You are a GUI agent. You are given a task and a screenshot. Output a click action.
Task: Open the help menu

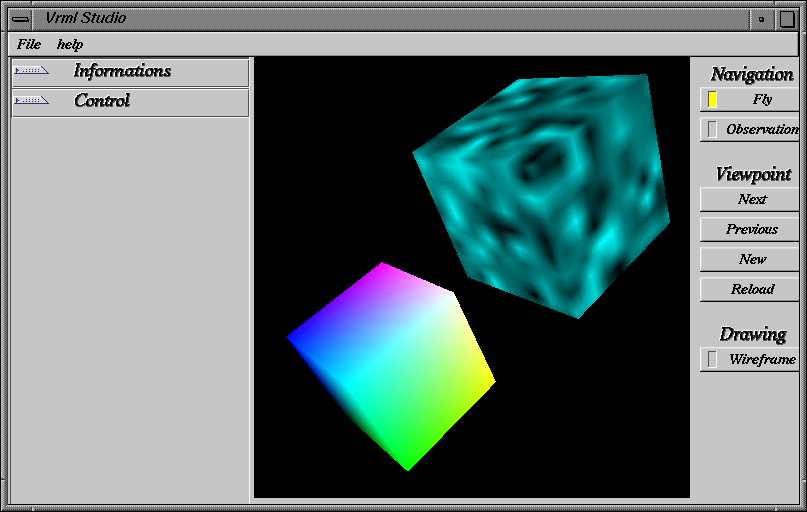pos(69,45)
